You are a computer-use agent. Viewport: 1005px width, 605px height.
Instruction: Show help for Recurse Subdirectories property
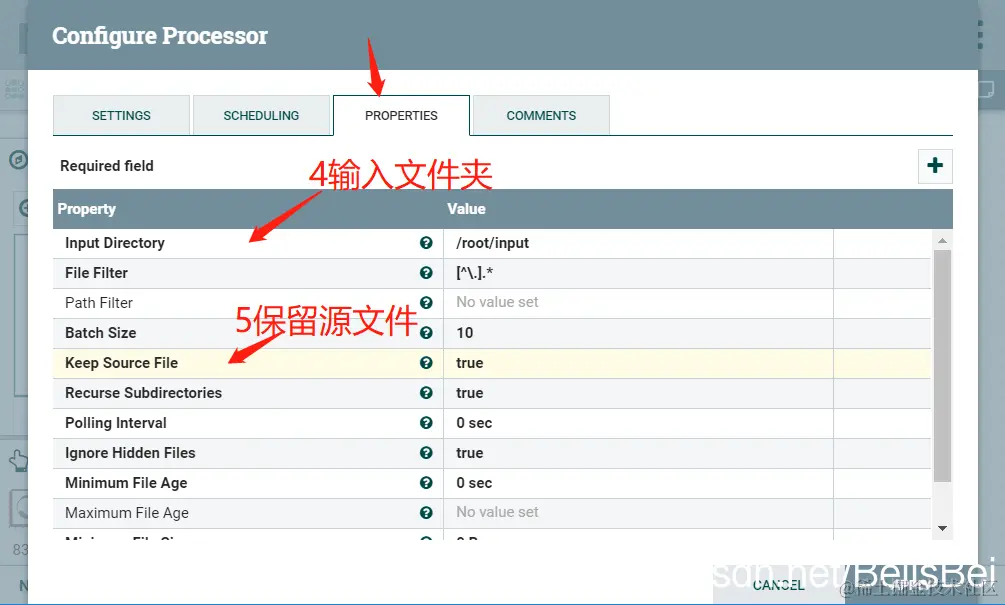click(426, 393)
